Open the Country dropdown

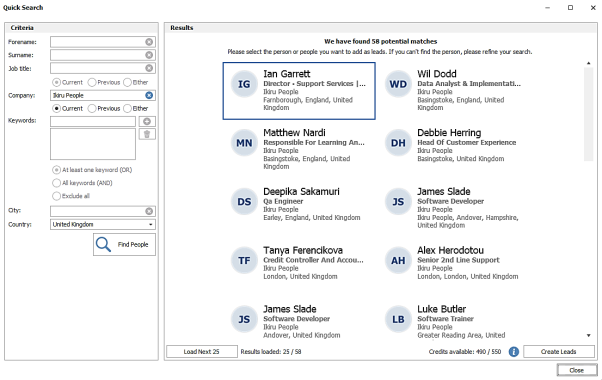(150, 224)
